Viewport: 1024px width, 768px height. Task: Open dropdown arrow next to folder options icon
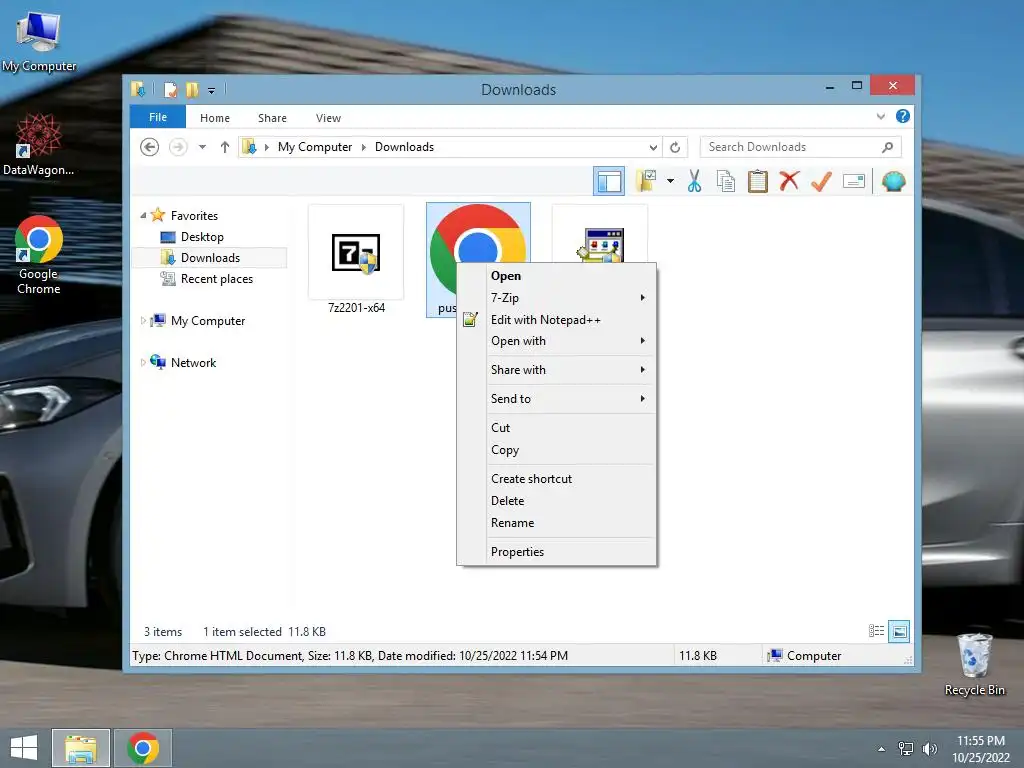point(671,181)
